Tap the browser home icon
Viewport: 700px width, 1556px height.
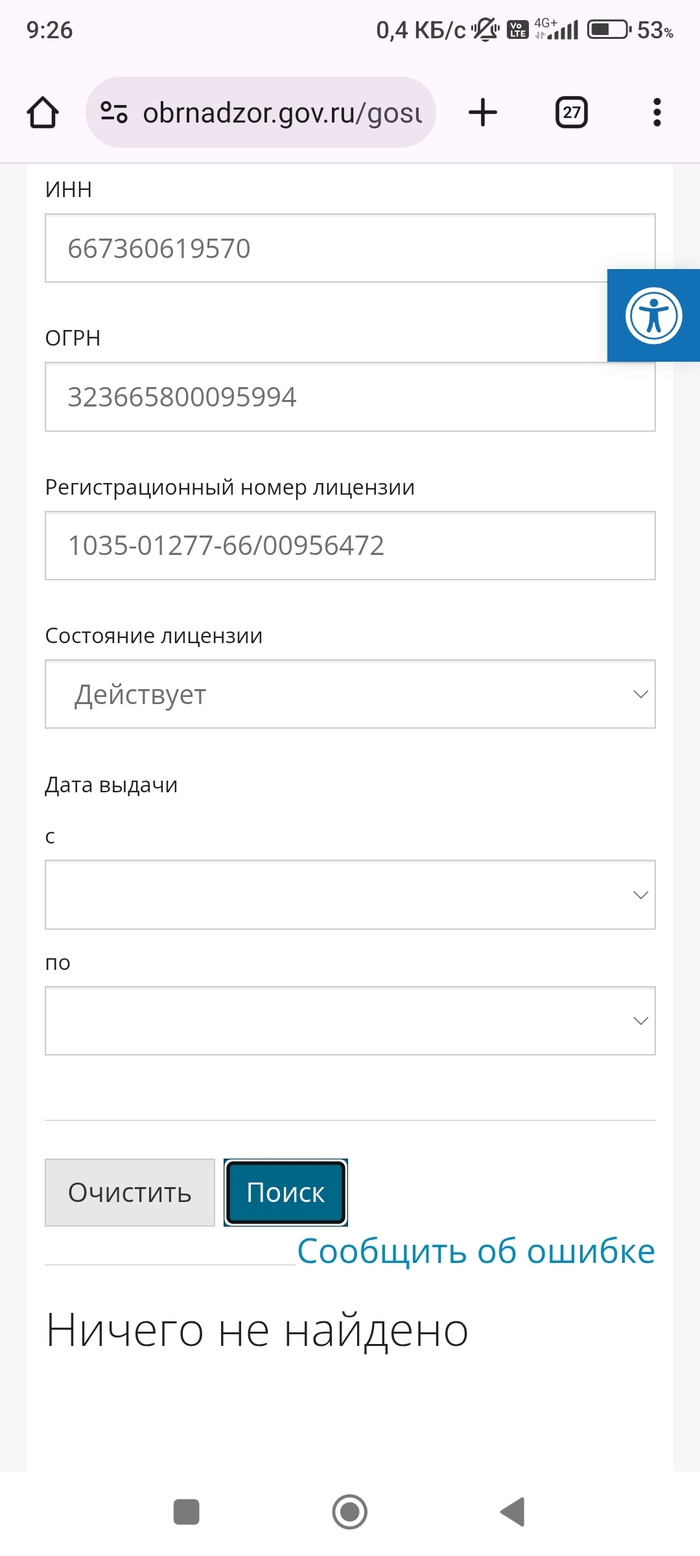coord(43,113)
